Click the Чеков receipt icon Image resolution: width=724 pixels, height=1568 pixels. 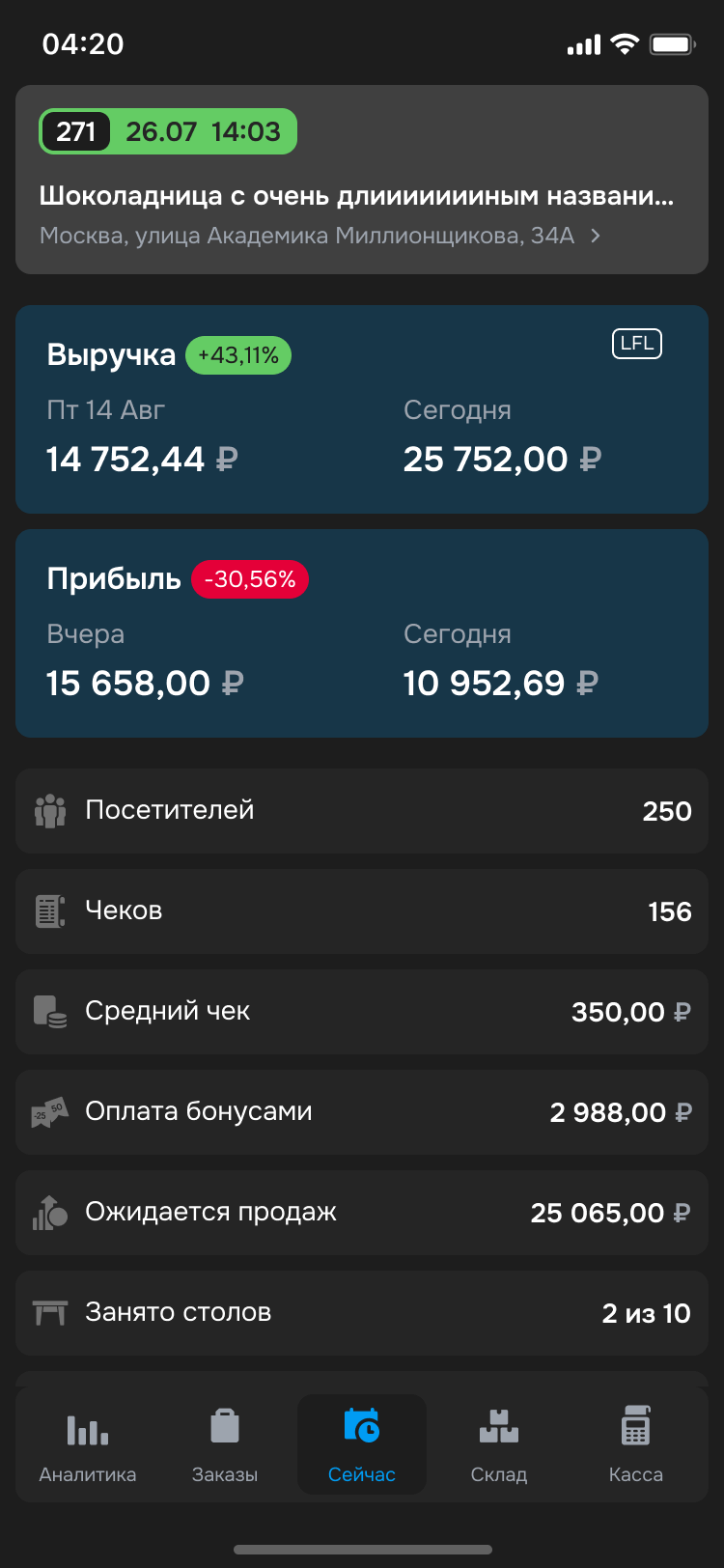tap(50, 911)
